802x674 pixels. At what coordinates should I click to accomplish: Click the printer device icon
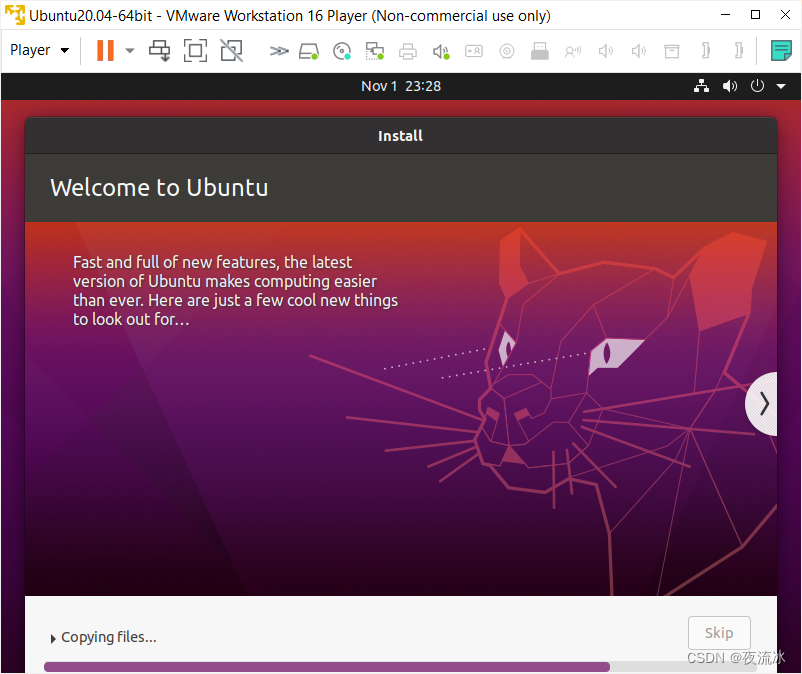[408, 51]
